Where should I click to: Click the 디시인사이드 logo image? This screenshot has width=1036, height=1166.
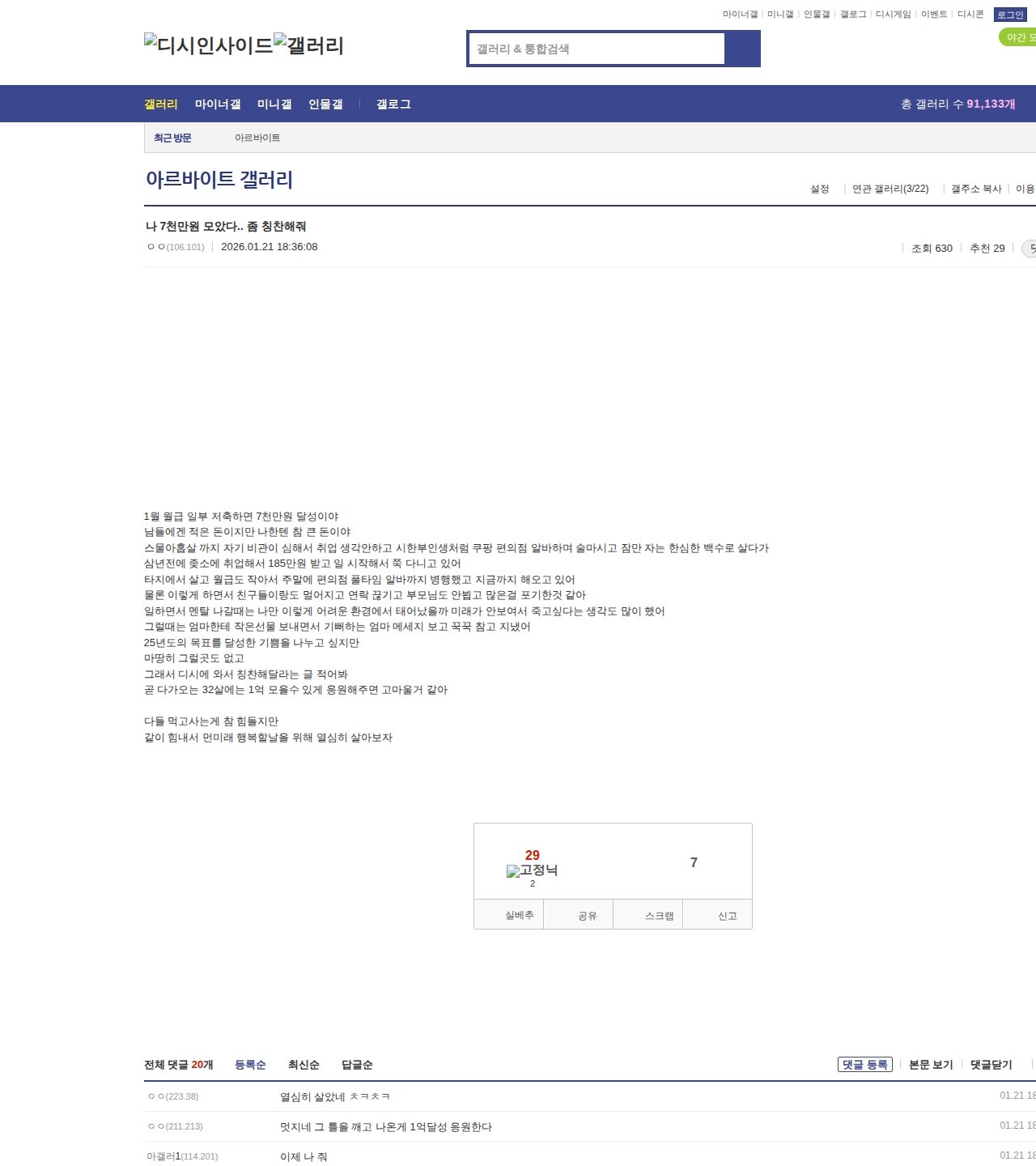(209, 45)
